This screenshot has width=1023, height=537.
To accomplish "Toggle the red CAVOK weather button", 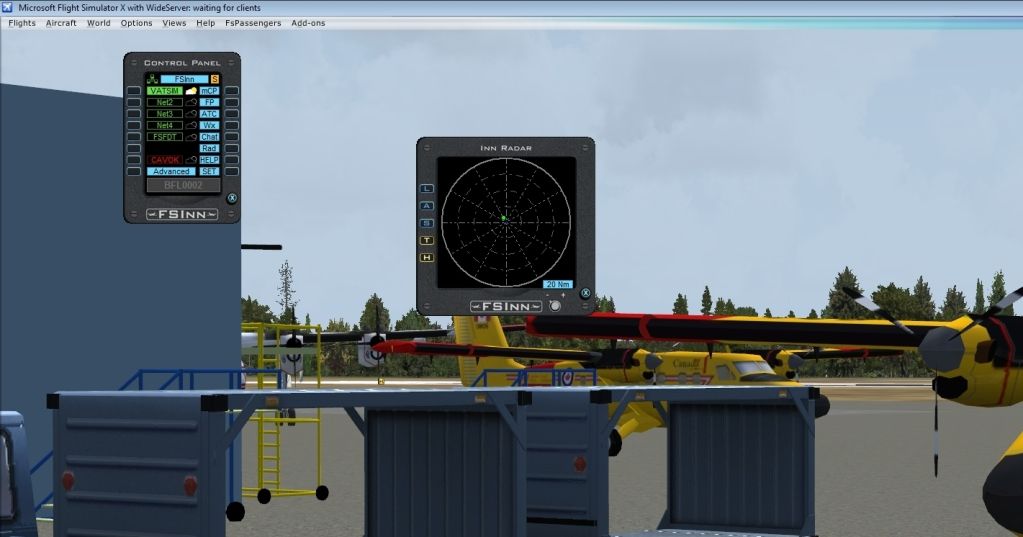I will pos(164,160).
